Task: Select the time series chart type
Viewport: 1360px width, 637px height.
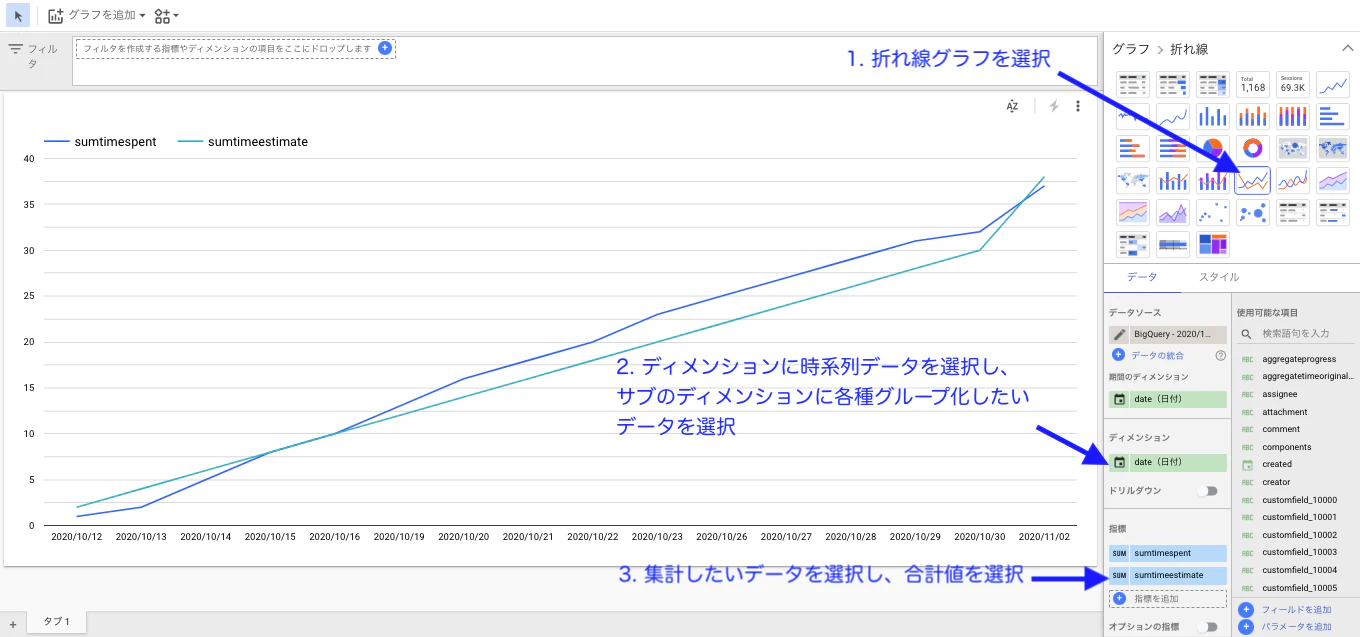Action: point(1333,85)
